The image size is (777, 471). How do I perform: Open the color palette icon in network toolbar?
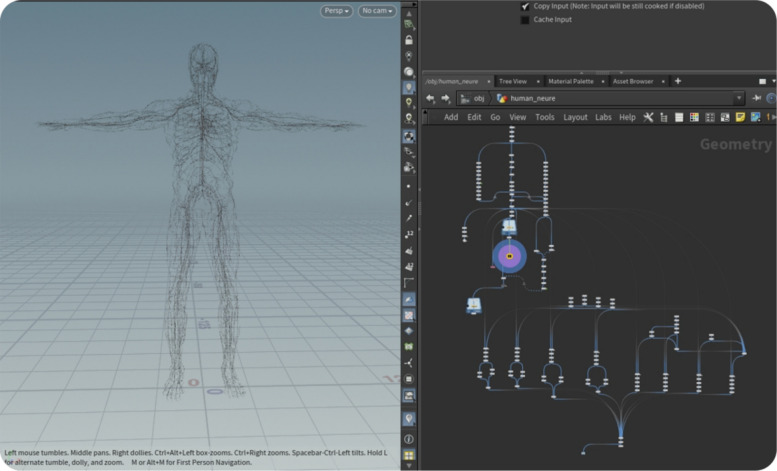(x=694, y=117)
